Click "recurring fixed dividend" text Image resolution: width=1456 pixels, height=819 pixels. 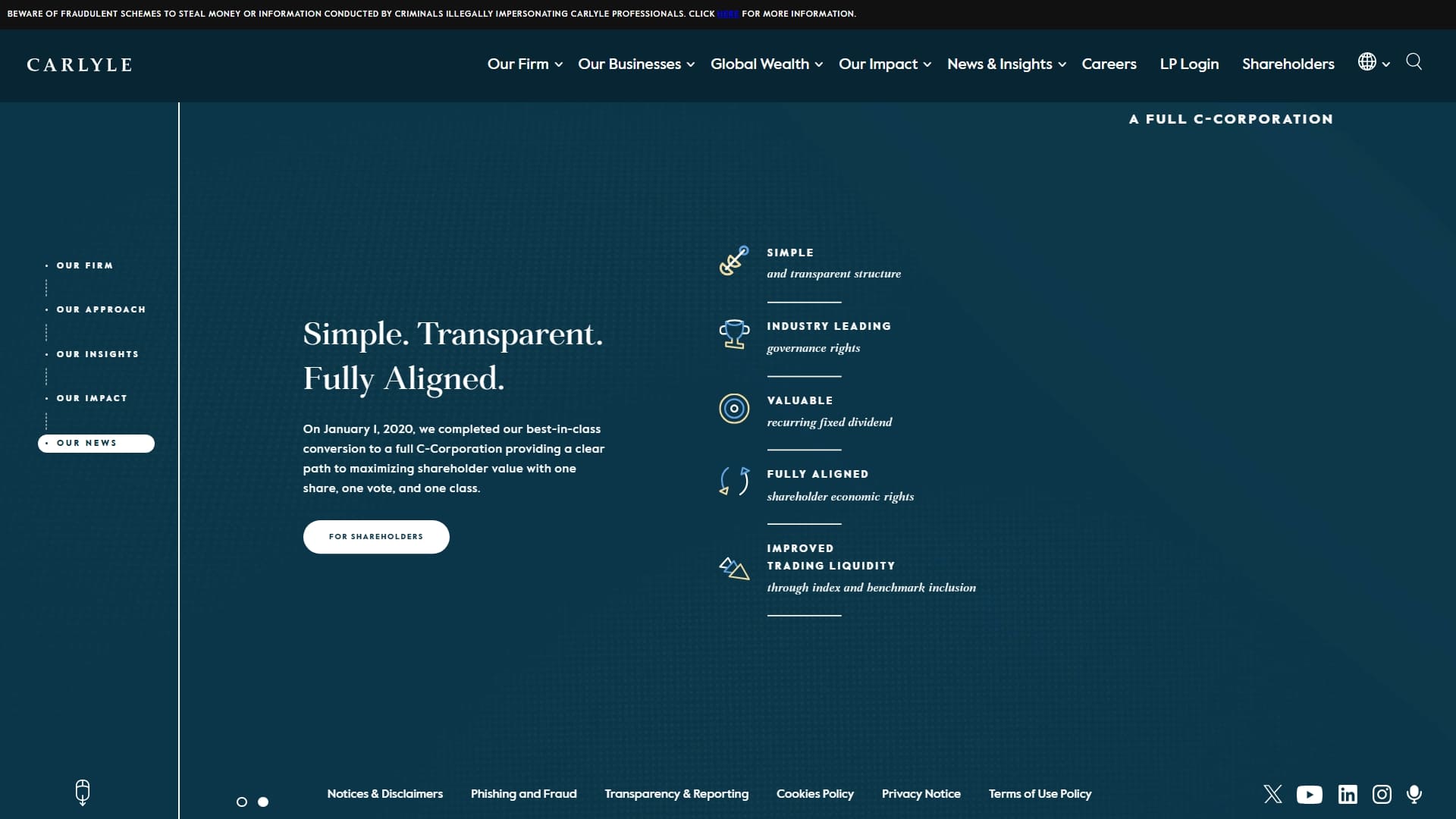point(829,422)
